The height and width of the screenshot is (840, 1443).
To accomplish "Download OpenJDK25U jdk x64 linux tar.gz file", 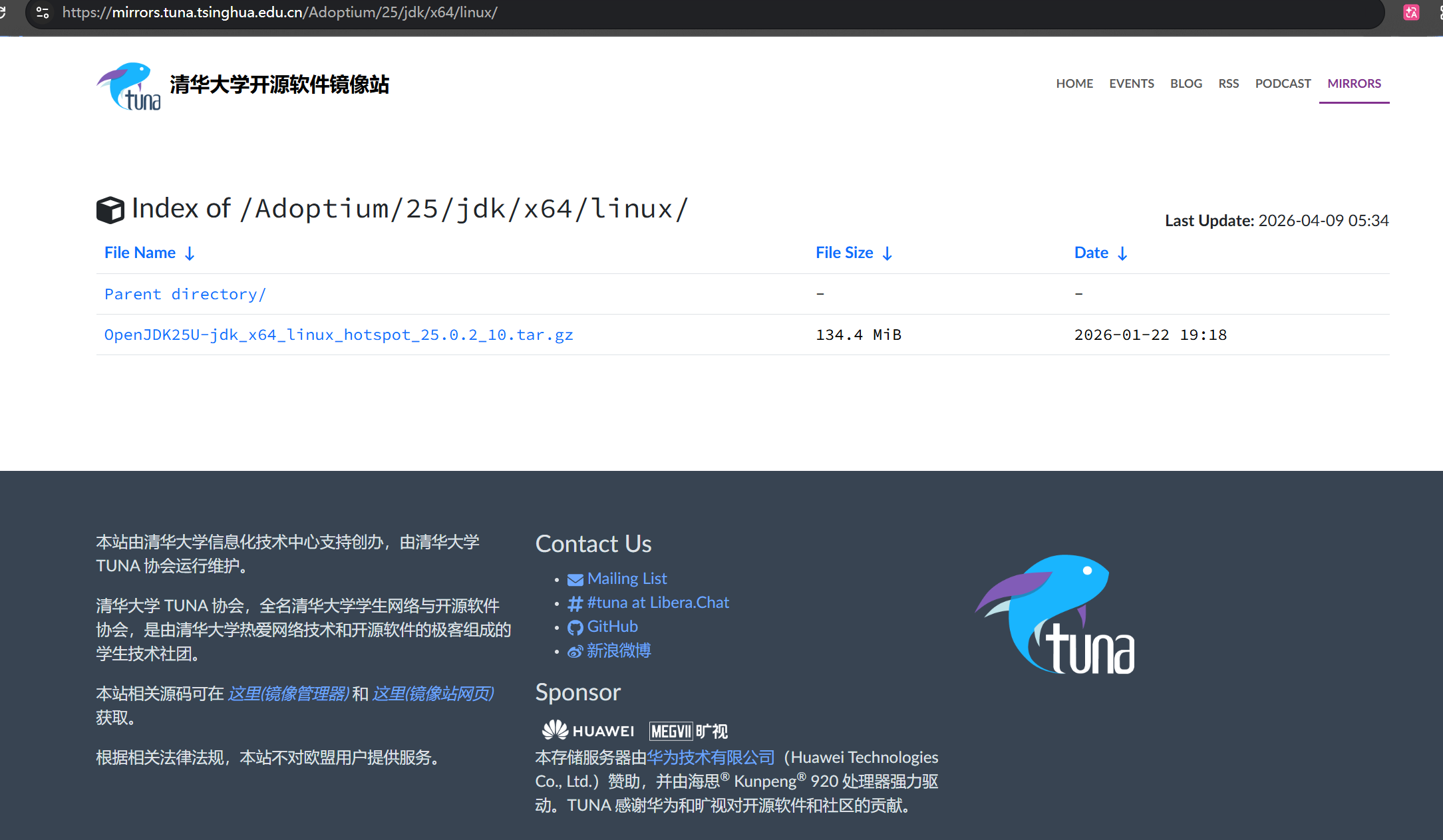I will [339, 335].
